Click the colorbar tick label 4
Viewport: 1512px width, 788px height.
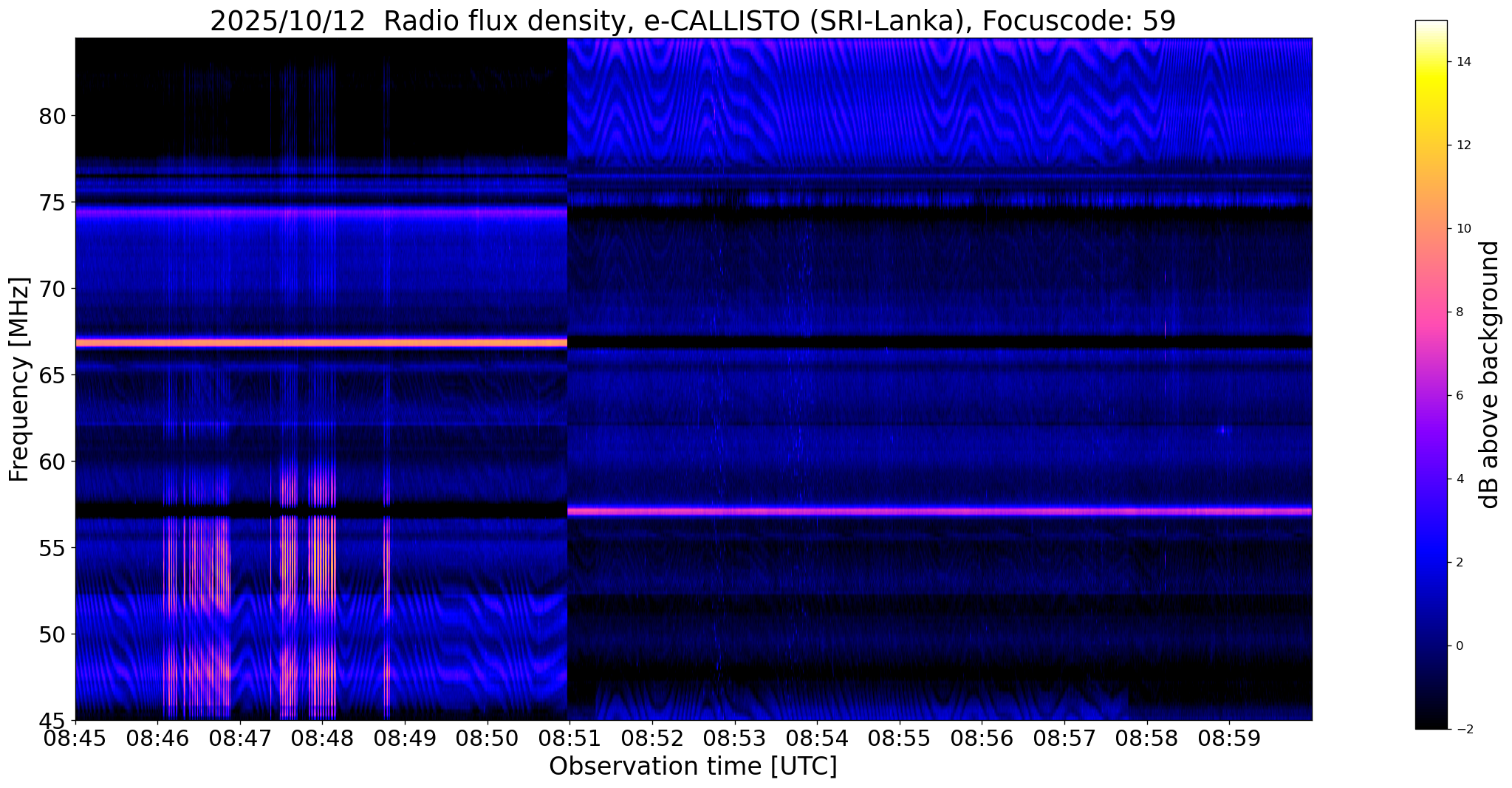(x=1459, y=479)
